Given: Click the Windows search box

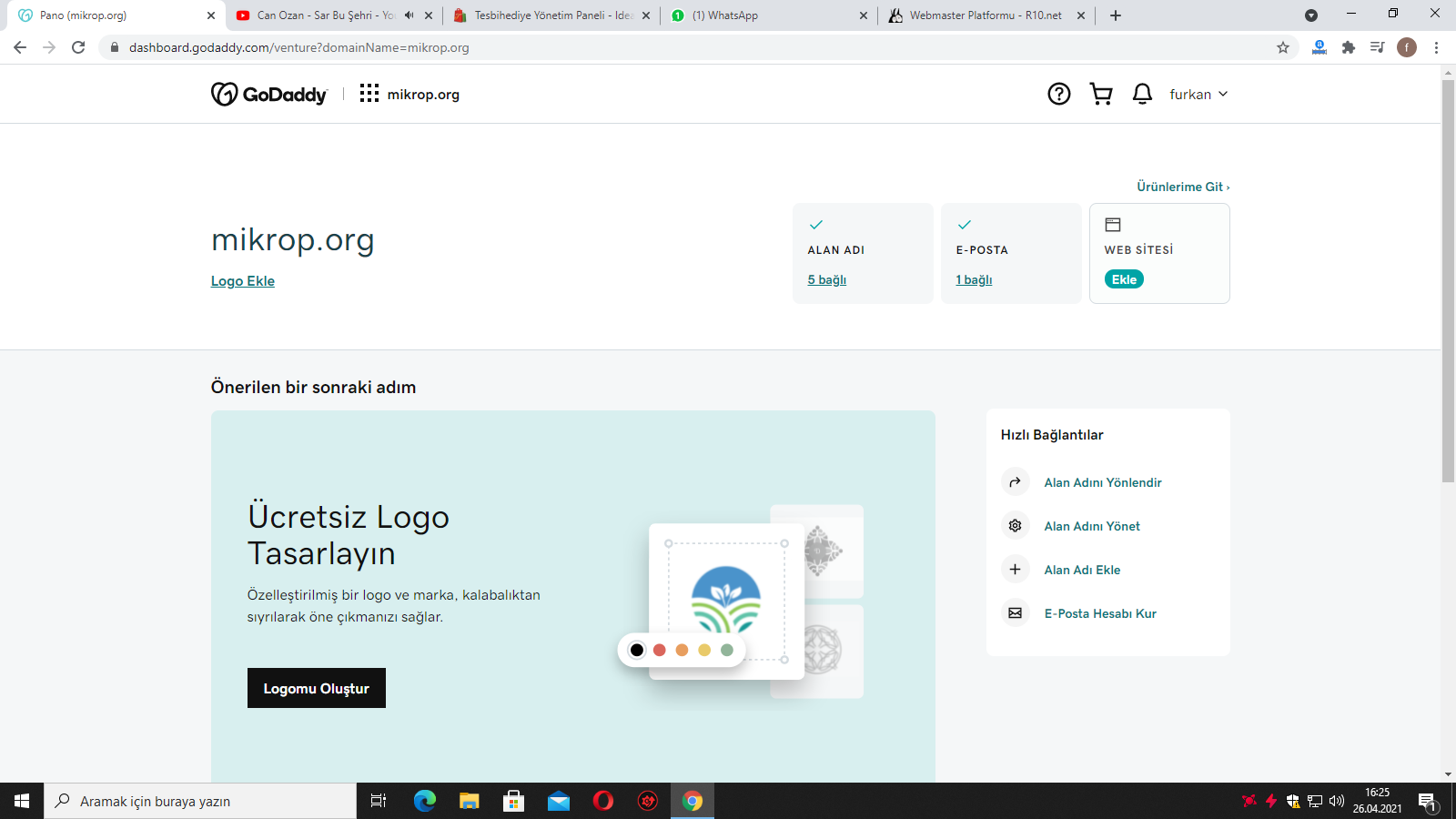Looking at the screenshot, I should point(200,801).
